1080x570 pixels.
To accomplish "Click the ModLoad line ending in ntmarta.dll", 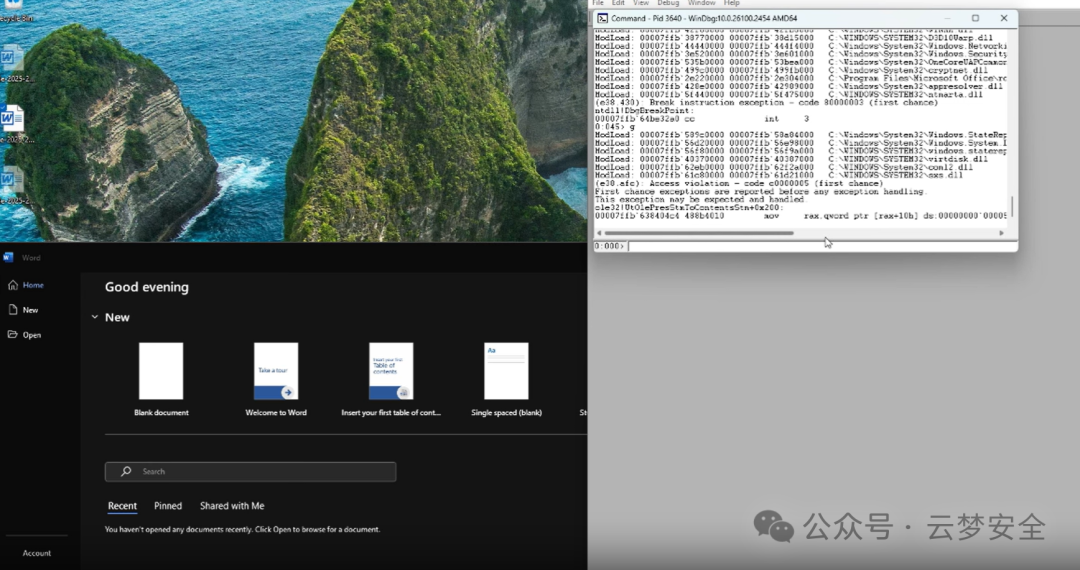I will [789, 94].
